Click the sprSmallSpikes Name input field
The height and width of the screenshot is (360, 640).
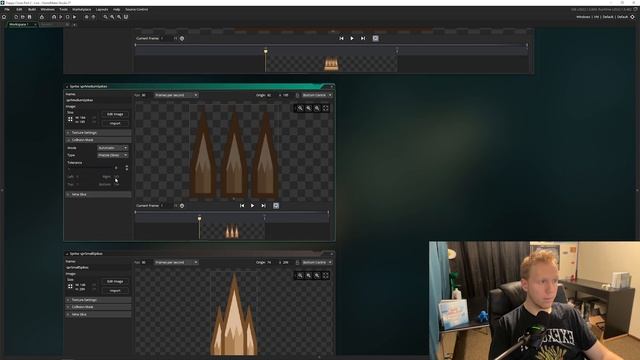pos(98,267)
